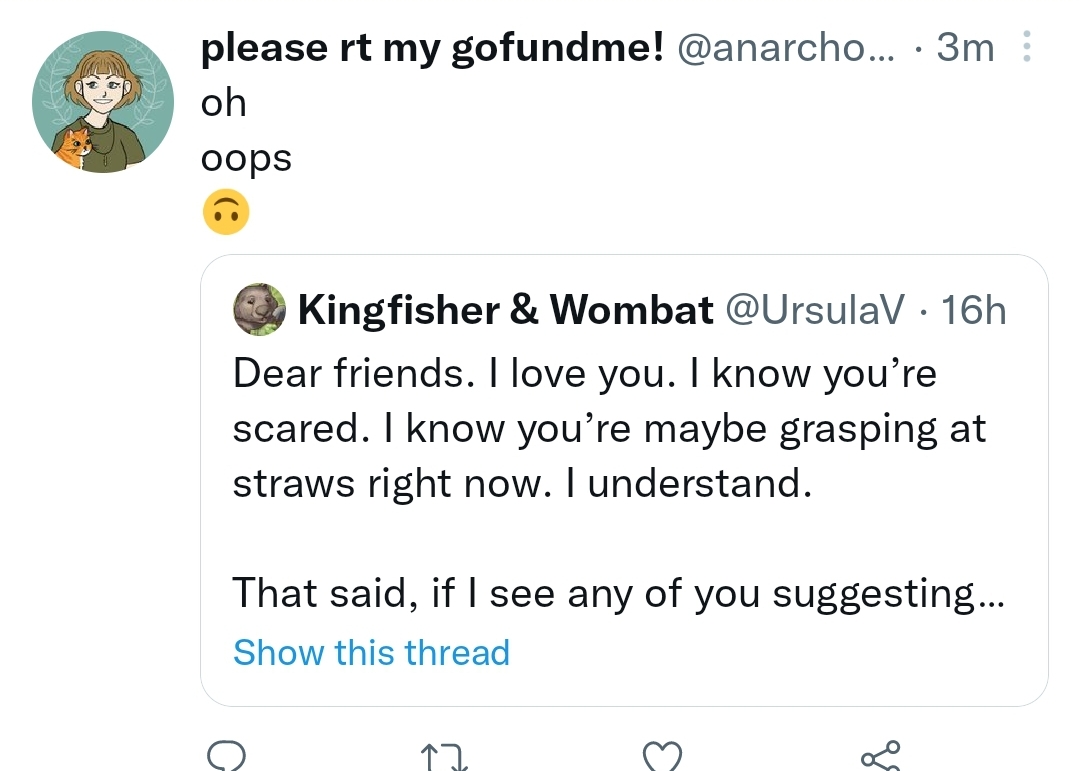Click the 3m timestamp
Screen dimensions: 1080x771
(x=965, y=48)
